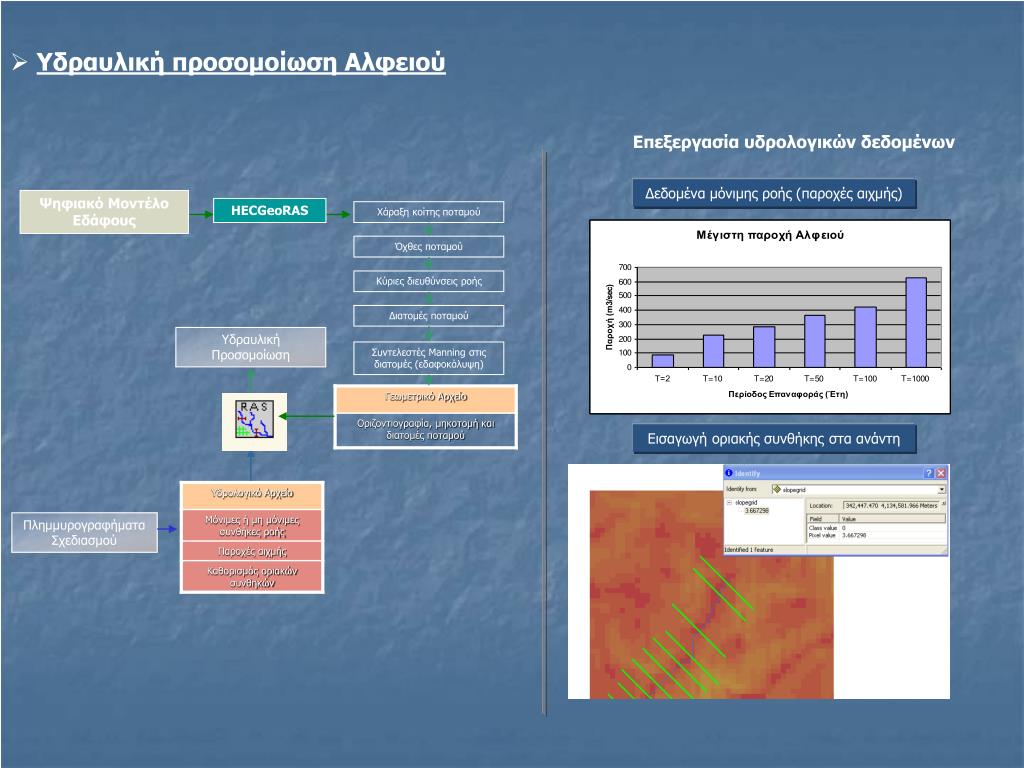This screenshot has width=1024, height=768.
Task: Click the x-axis label 'Περίοδος Επαναφοράς (Έτη)'
Action: click(788, 394)
